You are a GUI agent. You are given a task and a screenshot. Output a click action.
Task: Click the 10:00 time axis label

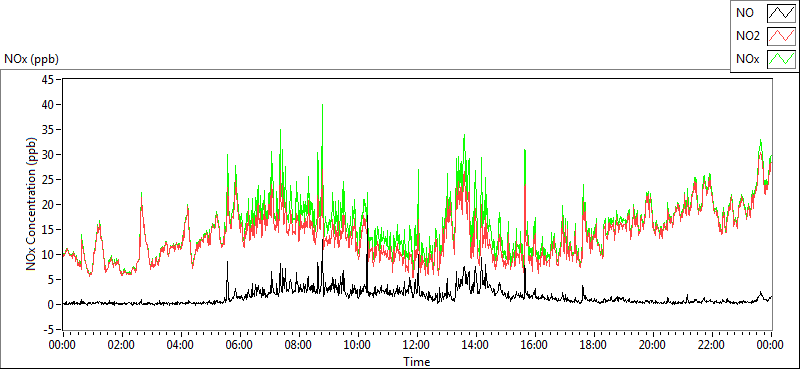[x=358, y=345]
